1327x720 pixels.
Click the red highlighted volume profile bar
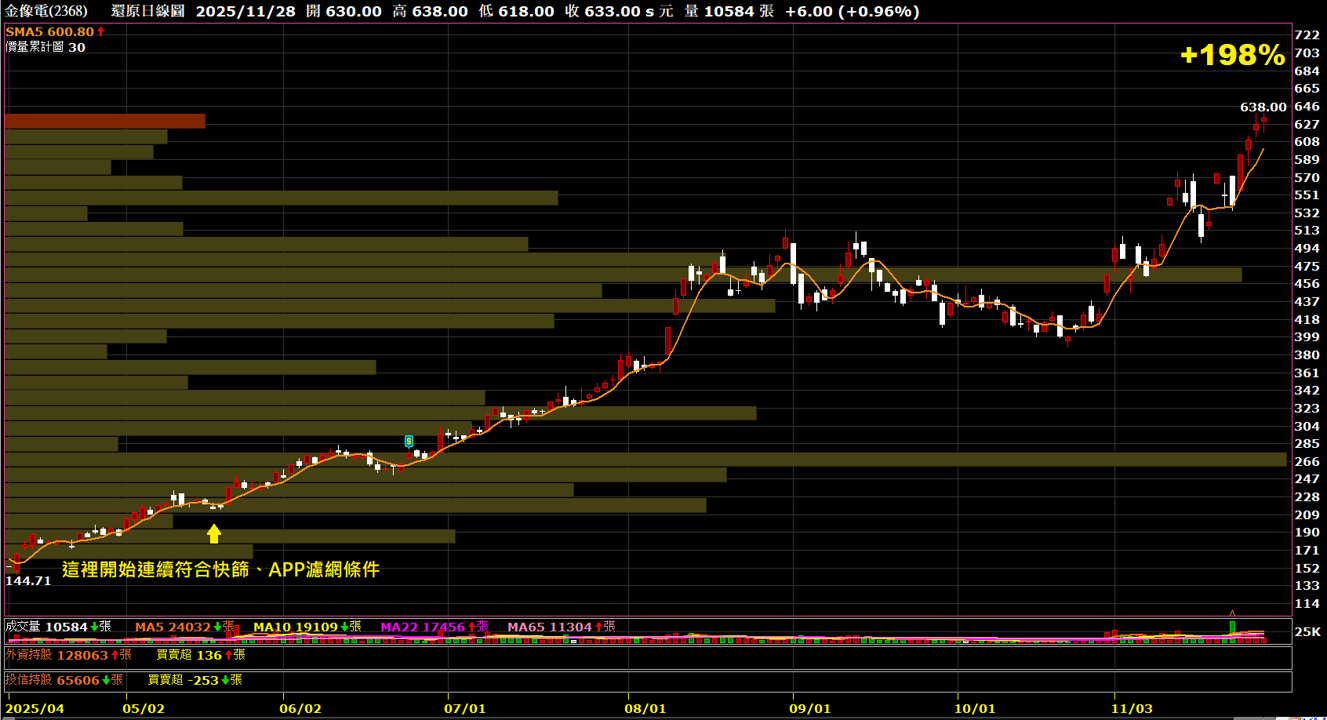click(105, 121)
